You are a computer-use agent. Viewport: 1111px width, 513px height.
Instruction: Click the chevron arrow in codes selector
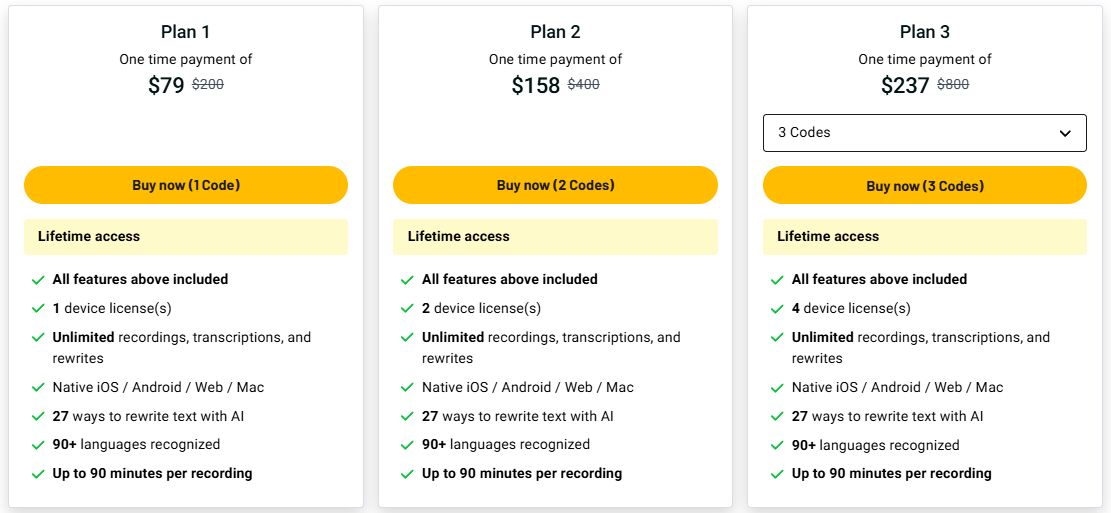[1065, 133]
